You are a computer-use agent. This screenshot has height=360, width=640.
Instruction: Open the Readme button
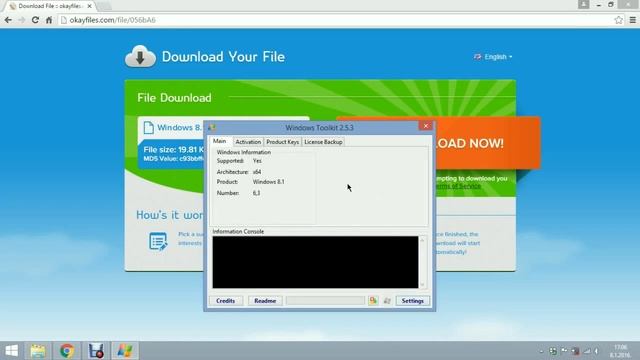coord(265,301)
